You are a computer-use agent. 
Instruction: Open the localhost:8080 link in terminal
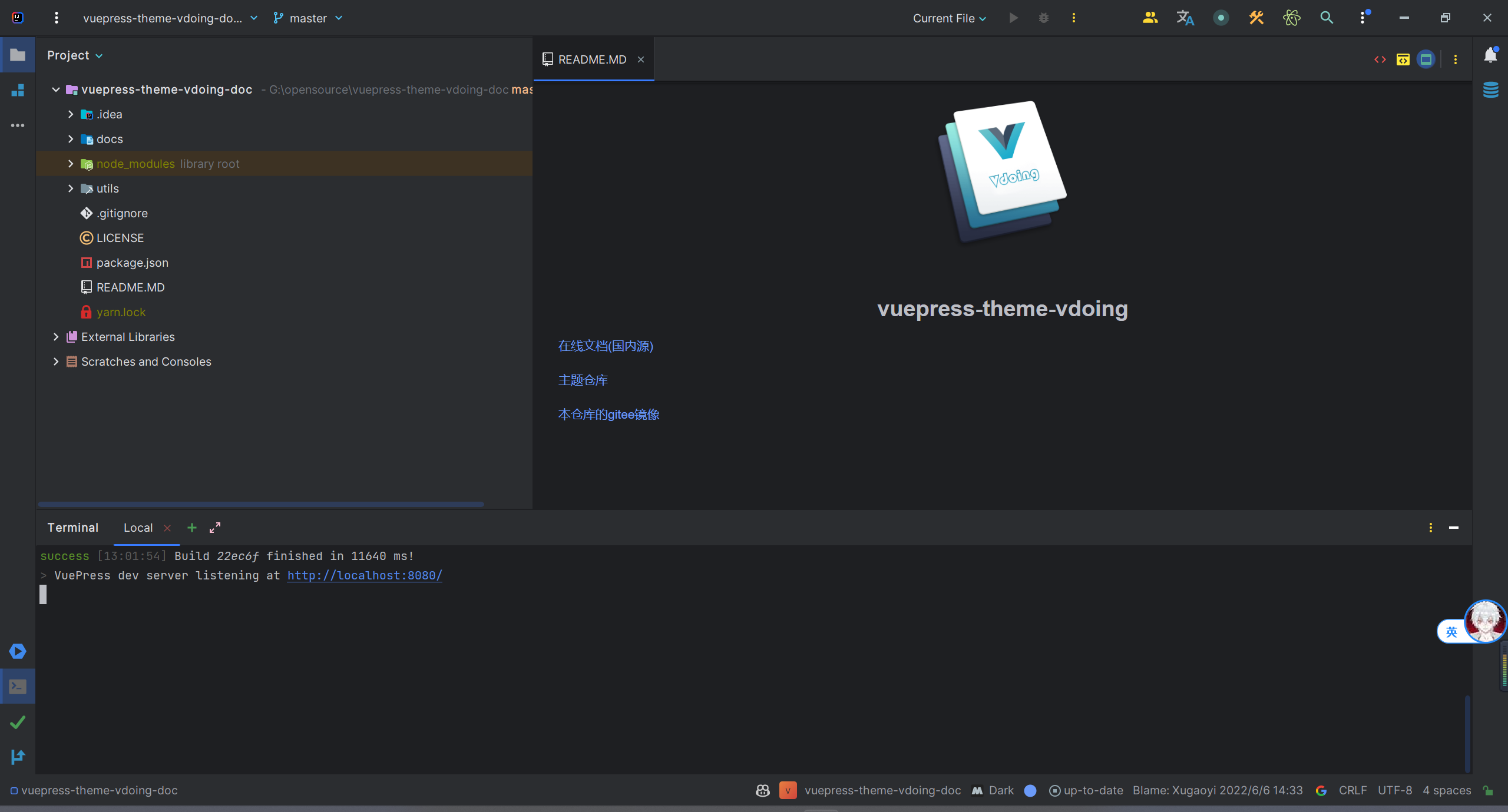pos(365,576)
